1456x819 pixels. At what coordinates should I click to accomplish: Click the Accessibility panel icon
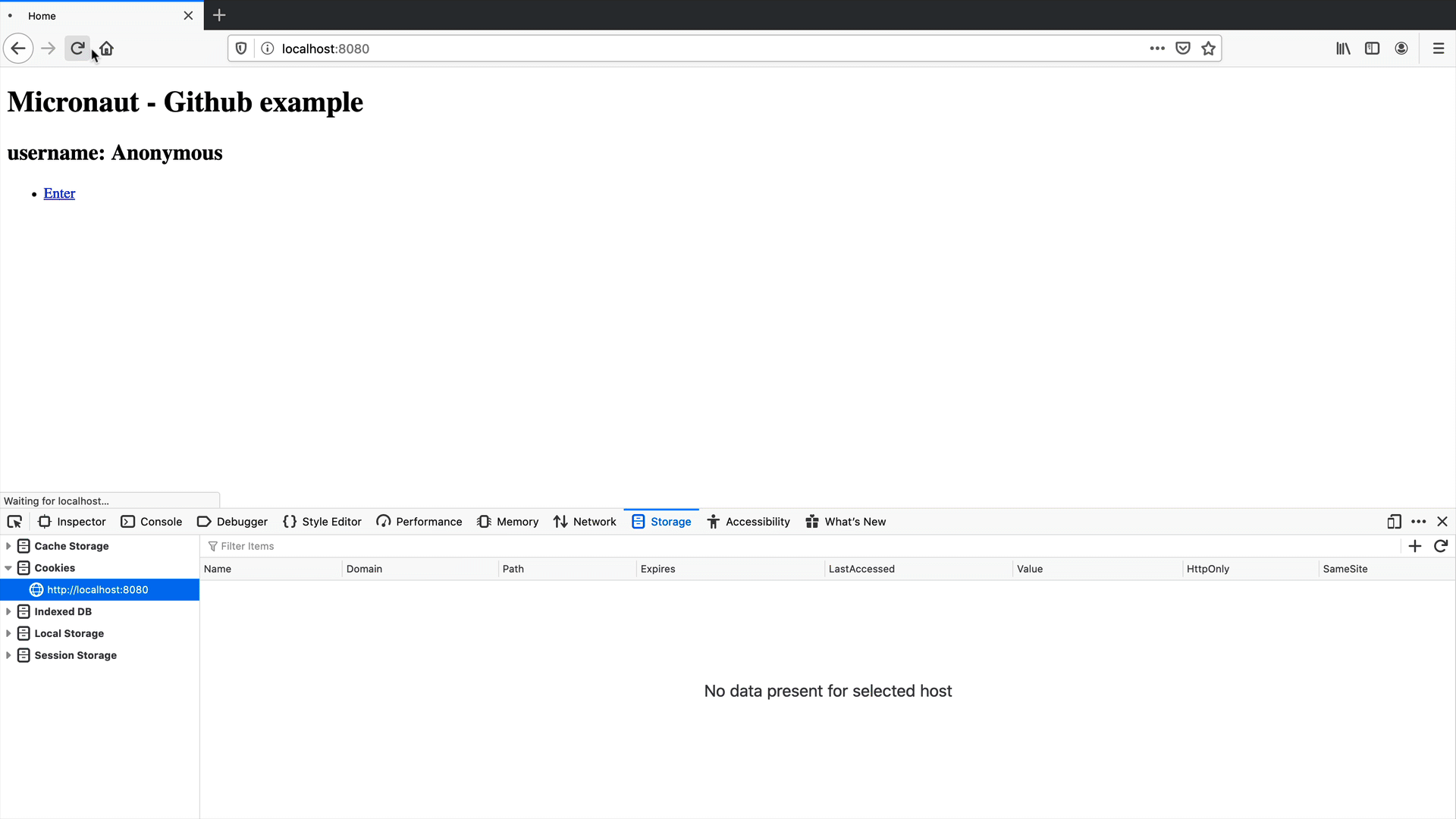tap(713, 521)
